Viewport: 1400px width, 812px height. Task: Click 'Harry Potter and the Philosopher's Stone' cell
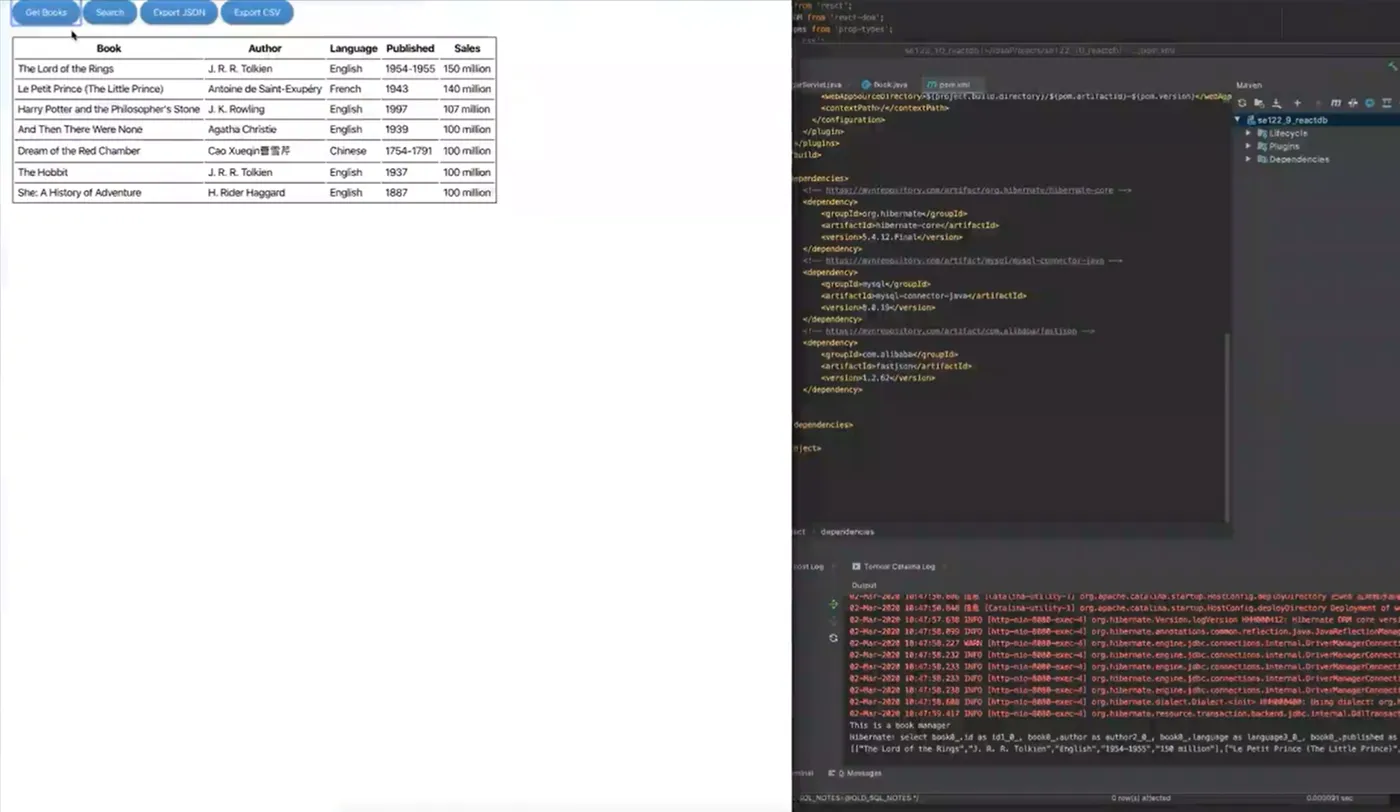[x=109, y=109]
